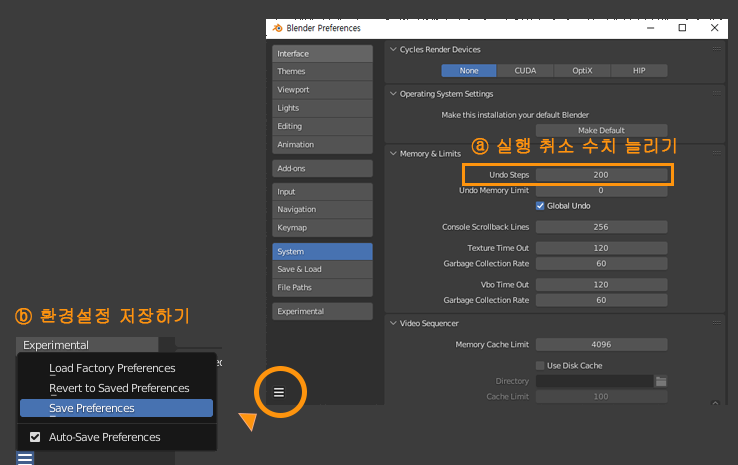This screenshot has width=738, height=465.
Task: Click the Blender logo in title bar
Action: coord(278,28)
